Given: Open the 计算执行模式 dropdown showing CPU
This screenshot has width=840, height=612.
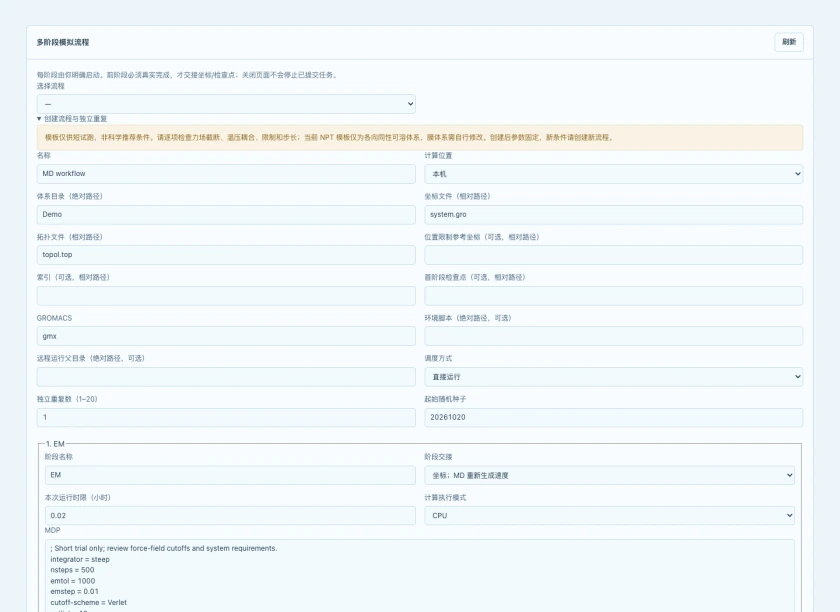Looking at the screenshot, I should pyautogui.click(x=609, y=516).
